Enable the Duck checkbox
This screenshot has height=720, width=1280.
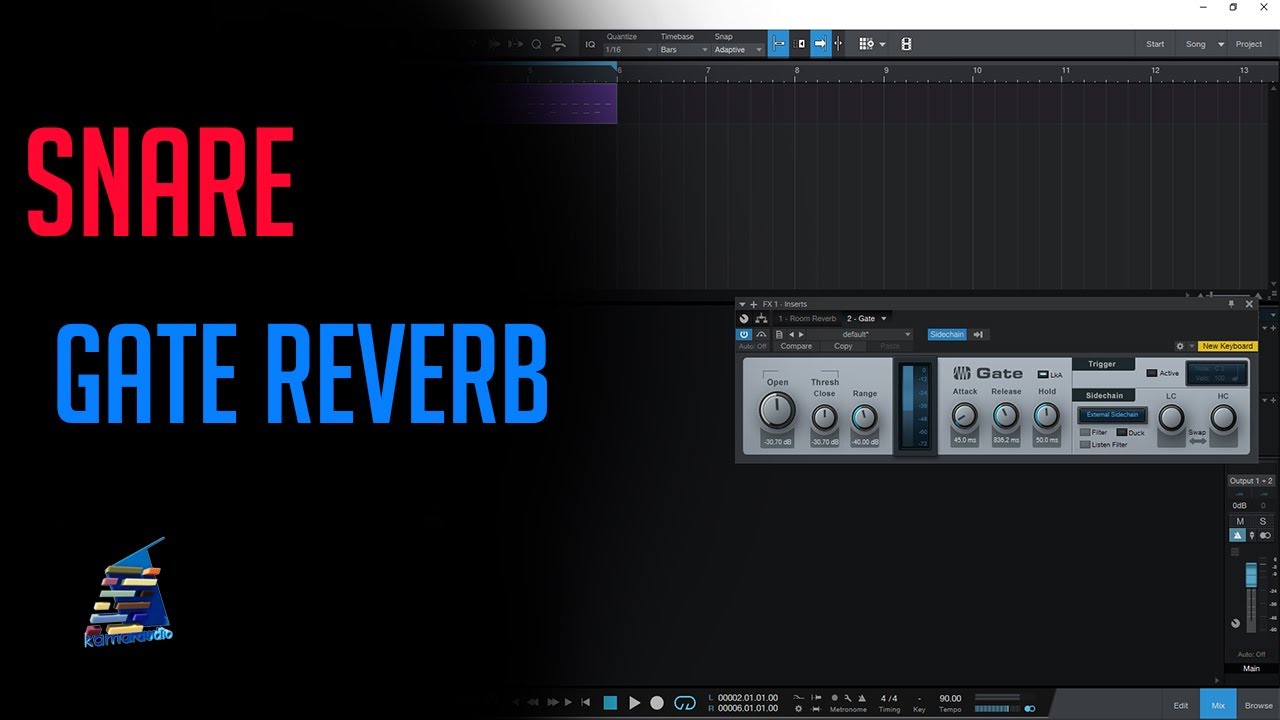pos(1122,432)
